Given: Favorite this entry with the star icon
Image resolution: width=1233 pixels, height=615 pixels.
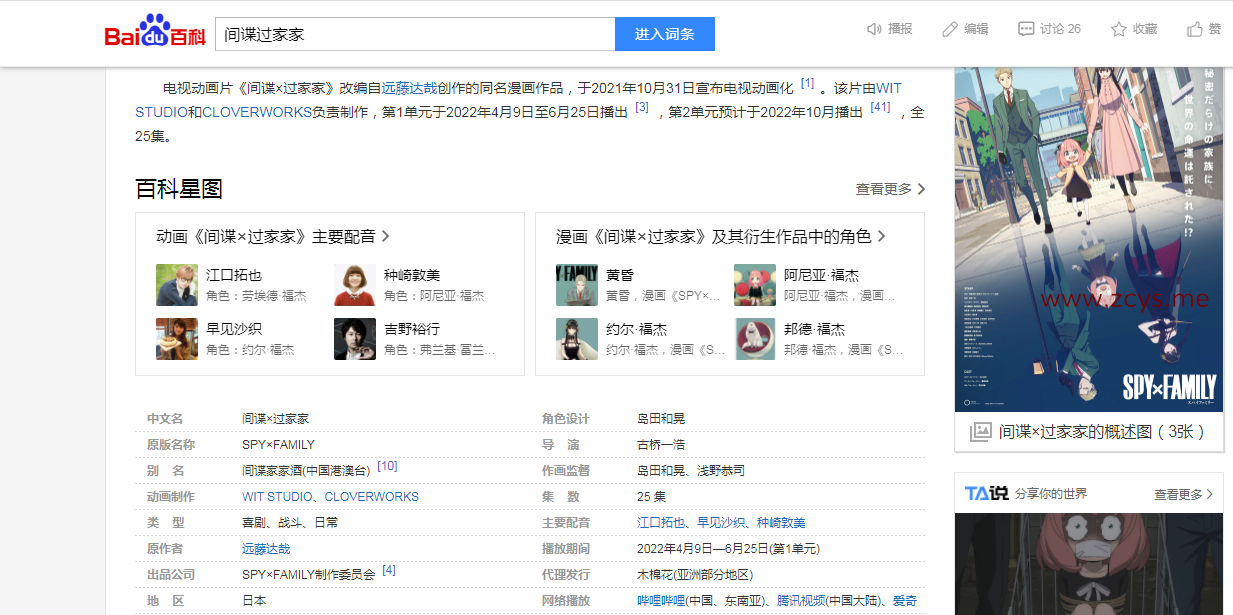Looking at the screenshot, I should pyautogui.click(x=1119, y=29).
